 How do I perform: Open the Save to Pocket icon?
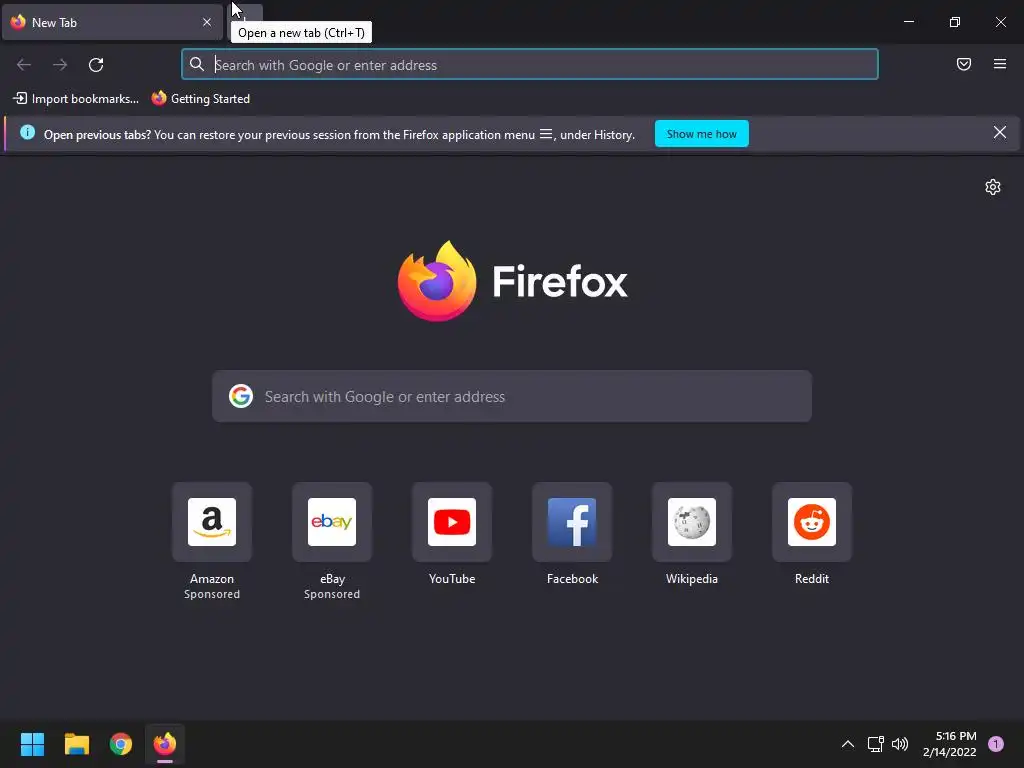[x=964, y=64]
